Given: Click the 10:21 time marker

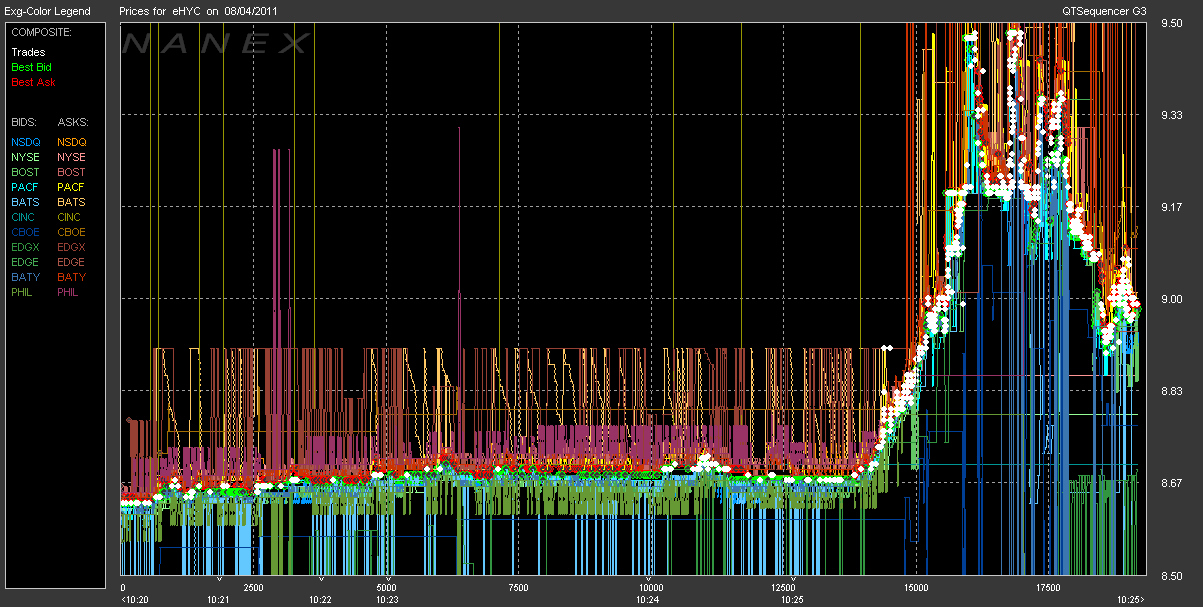Looking at the screenshot, I should coord(218,600).
